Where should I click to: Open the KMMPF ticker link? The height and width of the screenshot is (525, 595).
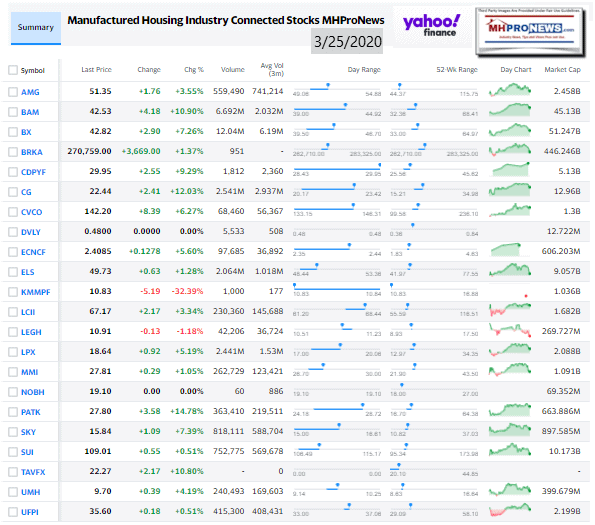click(x=36, y=292)
